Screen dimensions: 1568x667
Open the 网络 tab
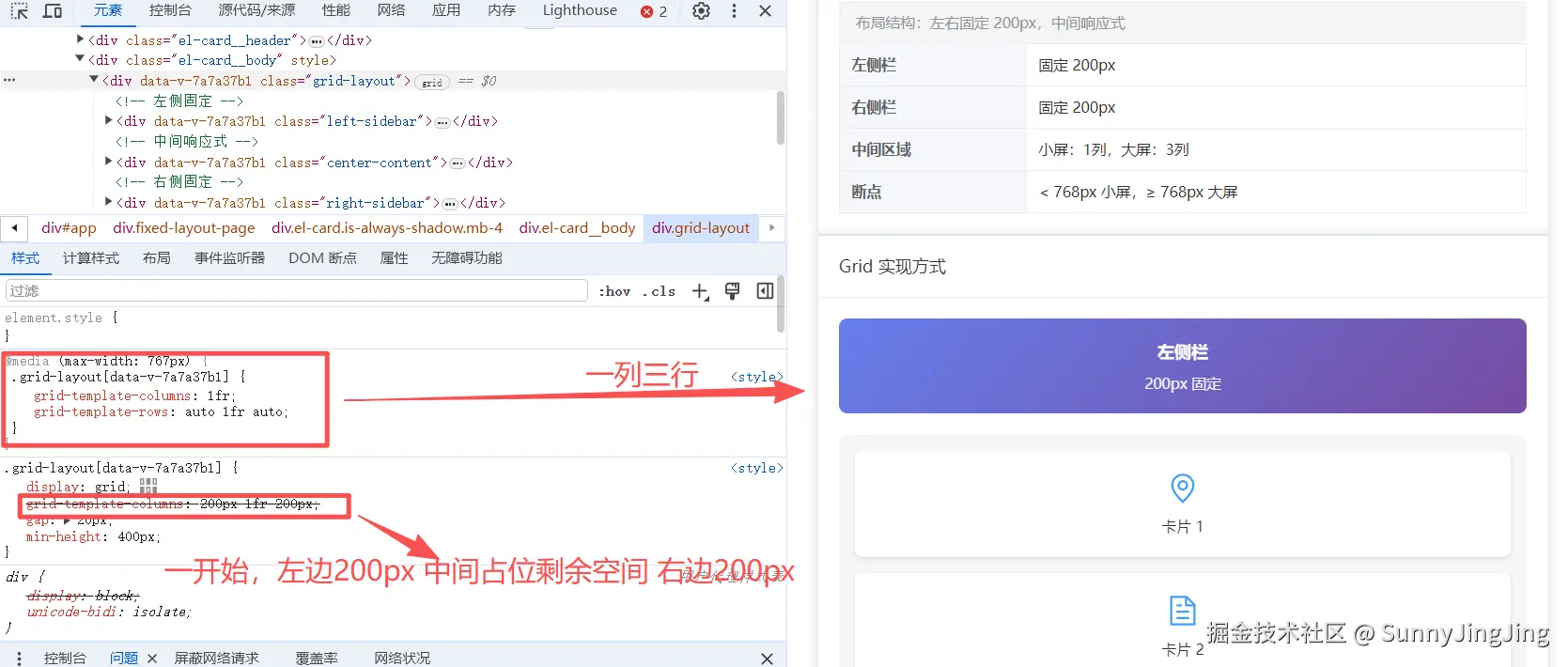[391, 10]
